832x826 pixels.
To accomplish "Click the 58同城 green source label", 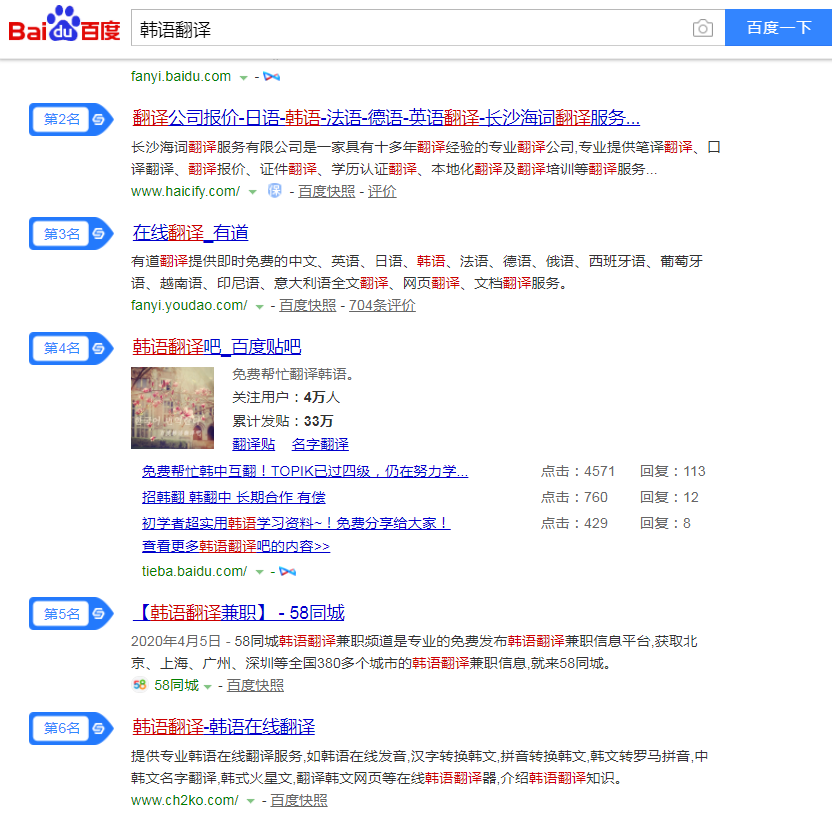I will tap(176, 685).
